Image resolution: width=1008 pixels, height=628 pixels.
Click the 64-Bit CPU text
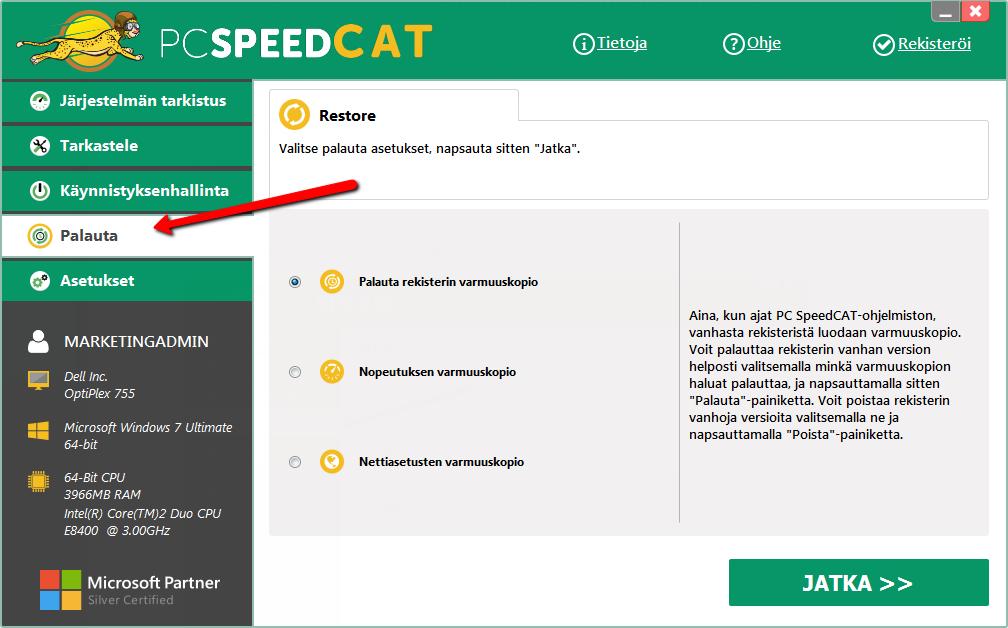pyautogui.click(x=94, y=478)
